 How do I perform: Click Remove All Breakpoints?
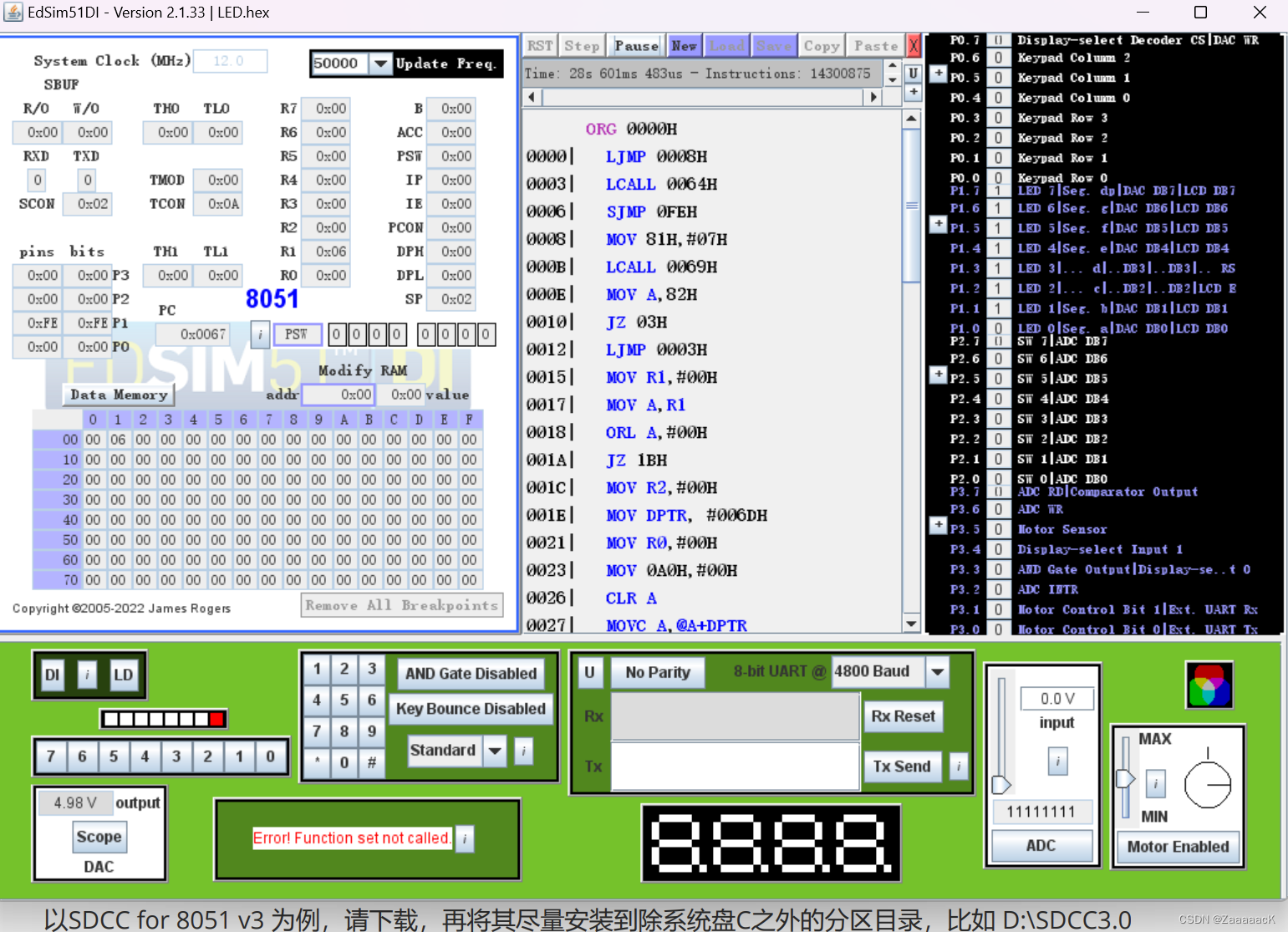402,605
